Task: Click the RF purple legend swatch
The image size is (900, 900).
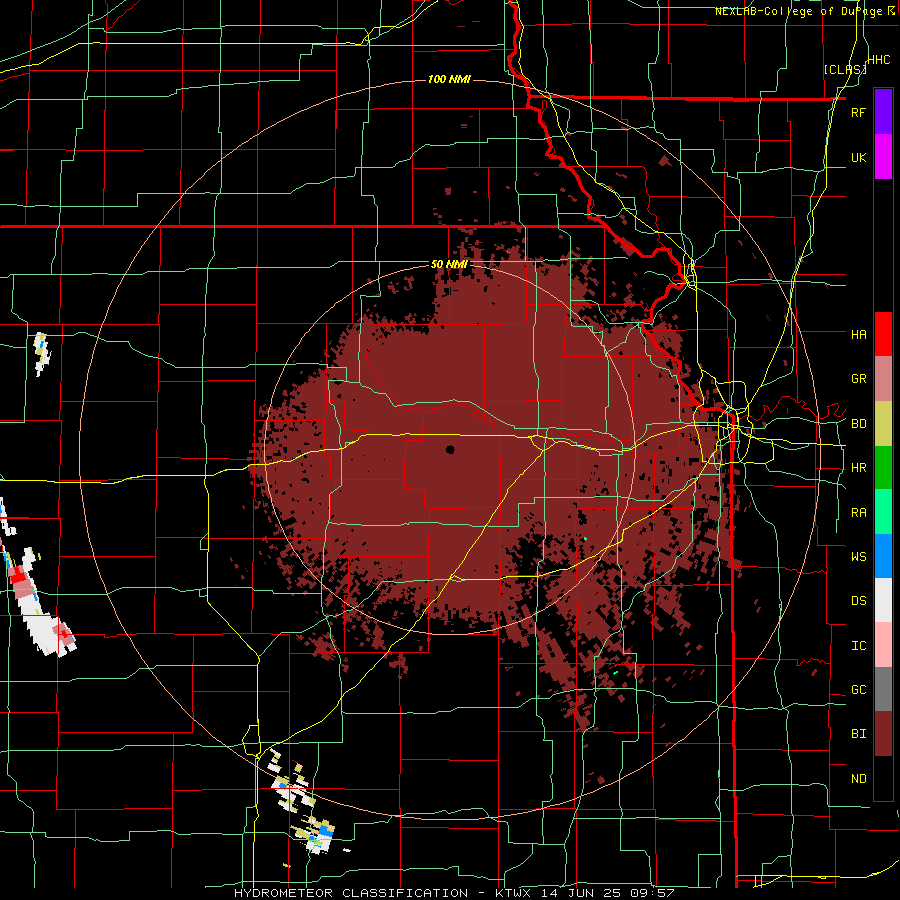Action: (x=883, y=112)
